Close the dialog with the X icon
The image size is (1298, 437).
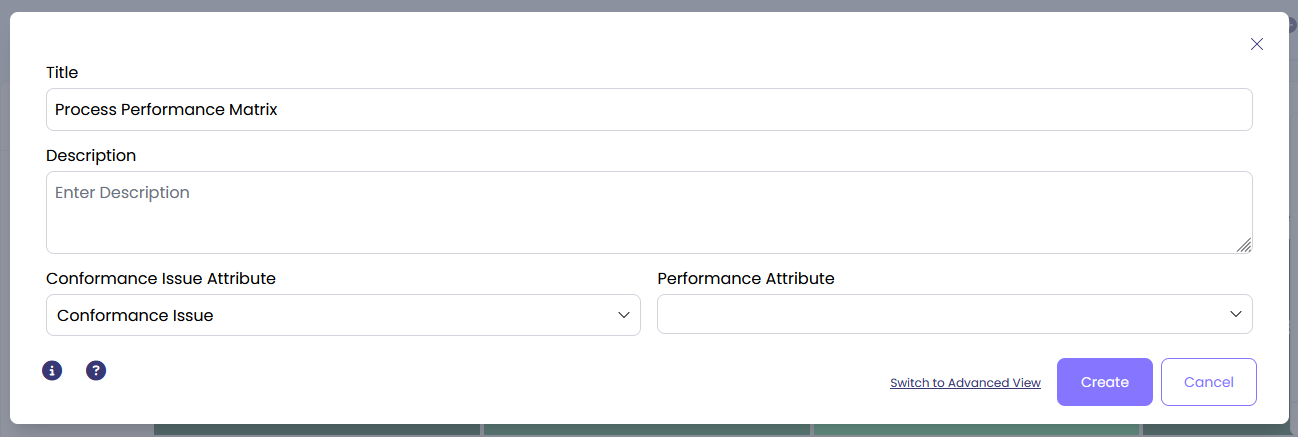pos(1257,44)
